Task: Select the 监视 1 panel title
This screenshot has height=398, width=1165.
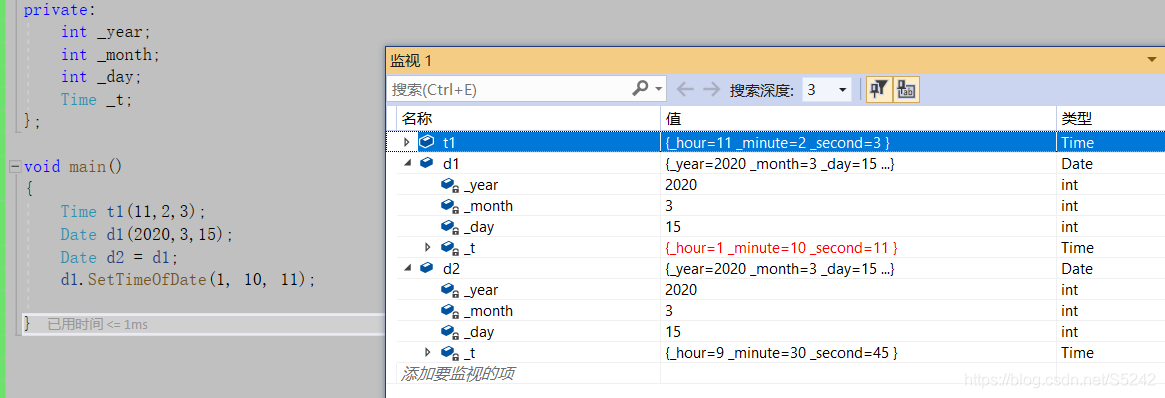Action: pyautogui.click(x=412, y=60)
